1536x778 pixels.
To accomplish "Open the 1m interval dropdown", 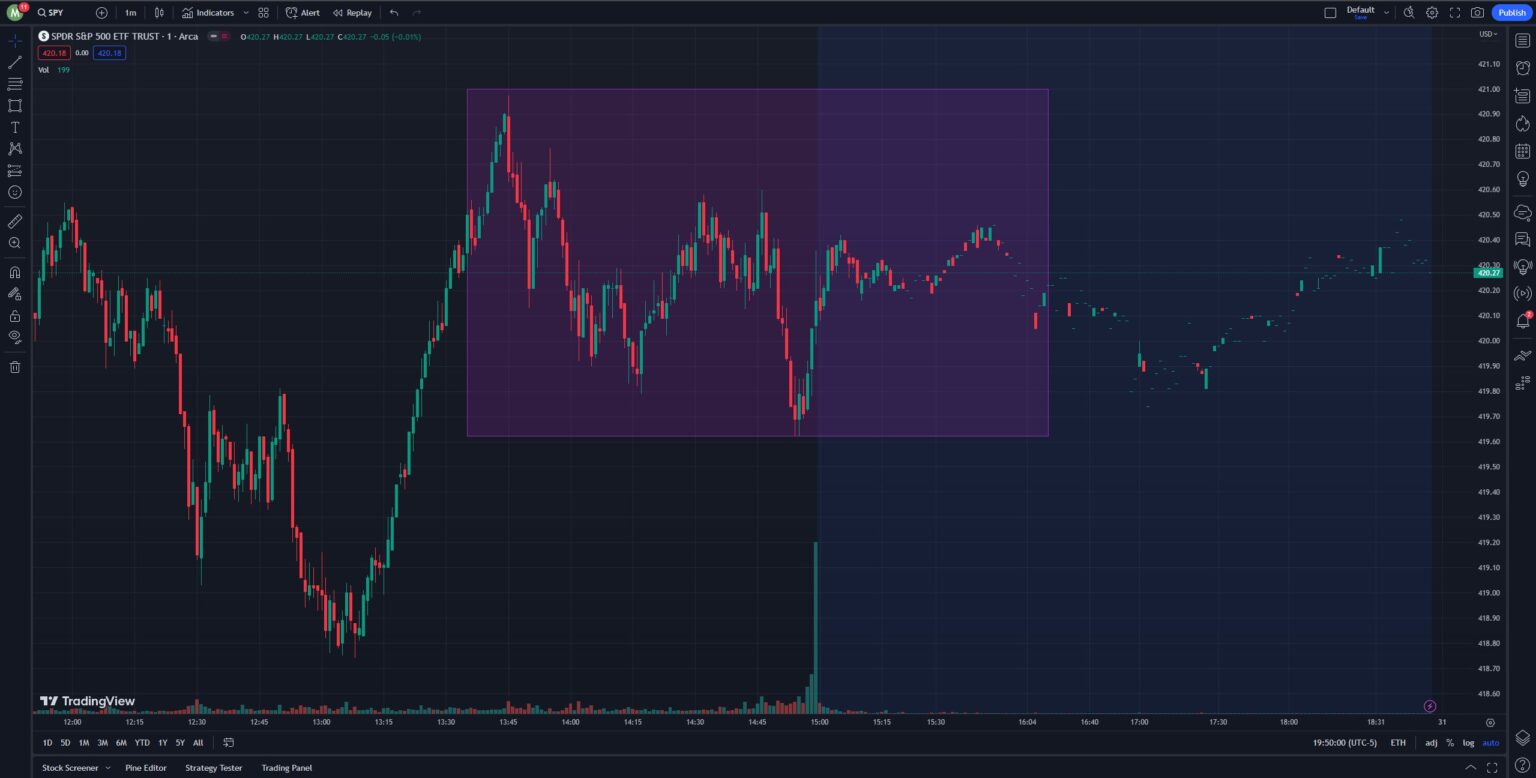I will coord(130,12).
